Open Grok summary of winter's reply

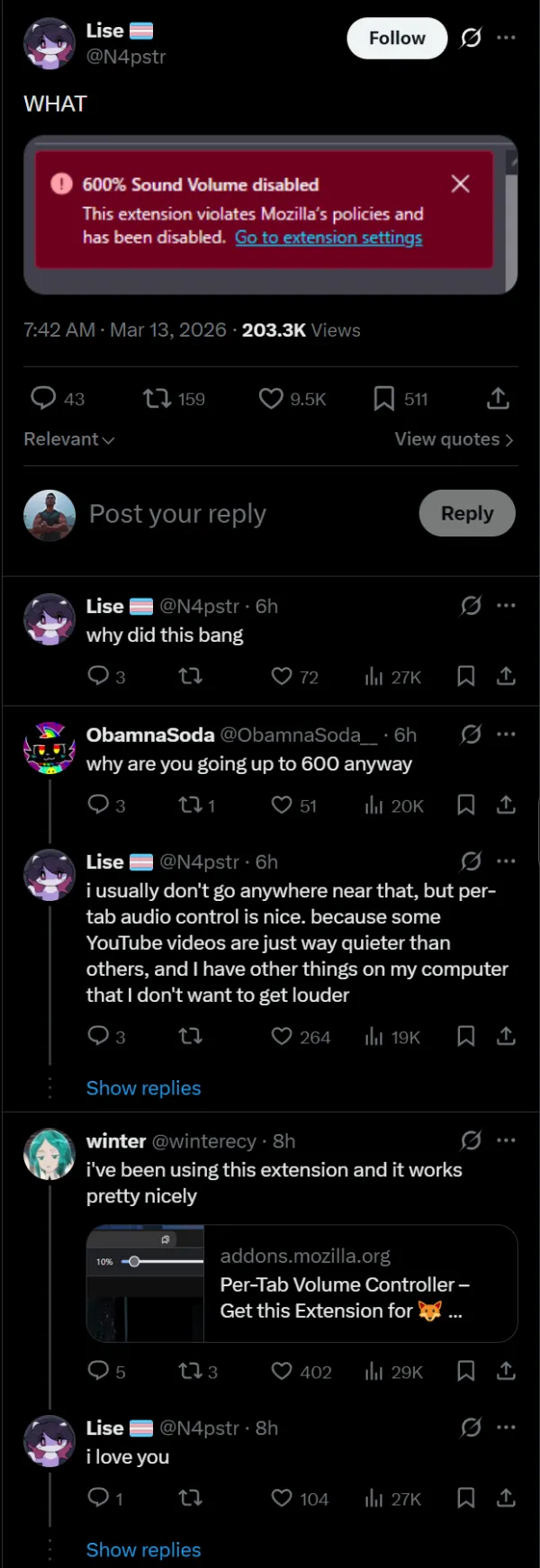coord(471,1140)
